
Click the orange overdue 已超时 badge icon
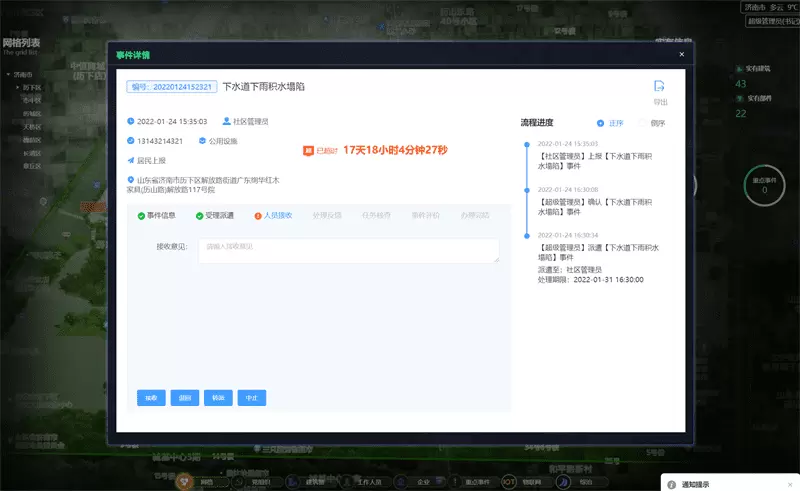tap(308, 151)
